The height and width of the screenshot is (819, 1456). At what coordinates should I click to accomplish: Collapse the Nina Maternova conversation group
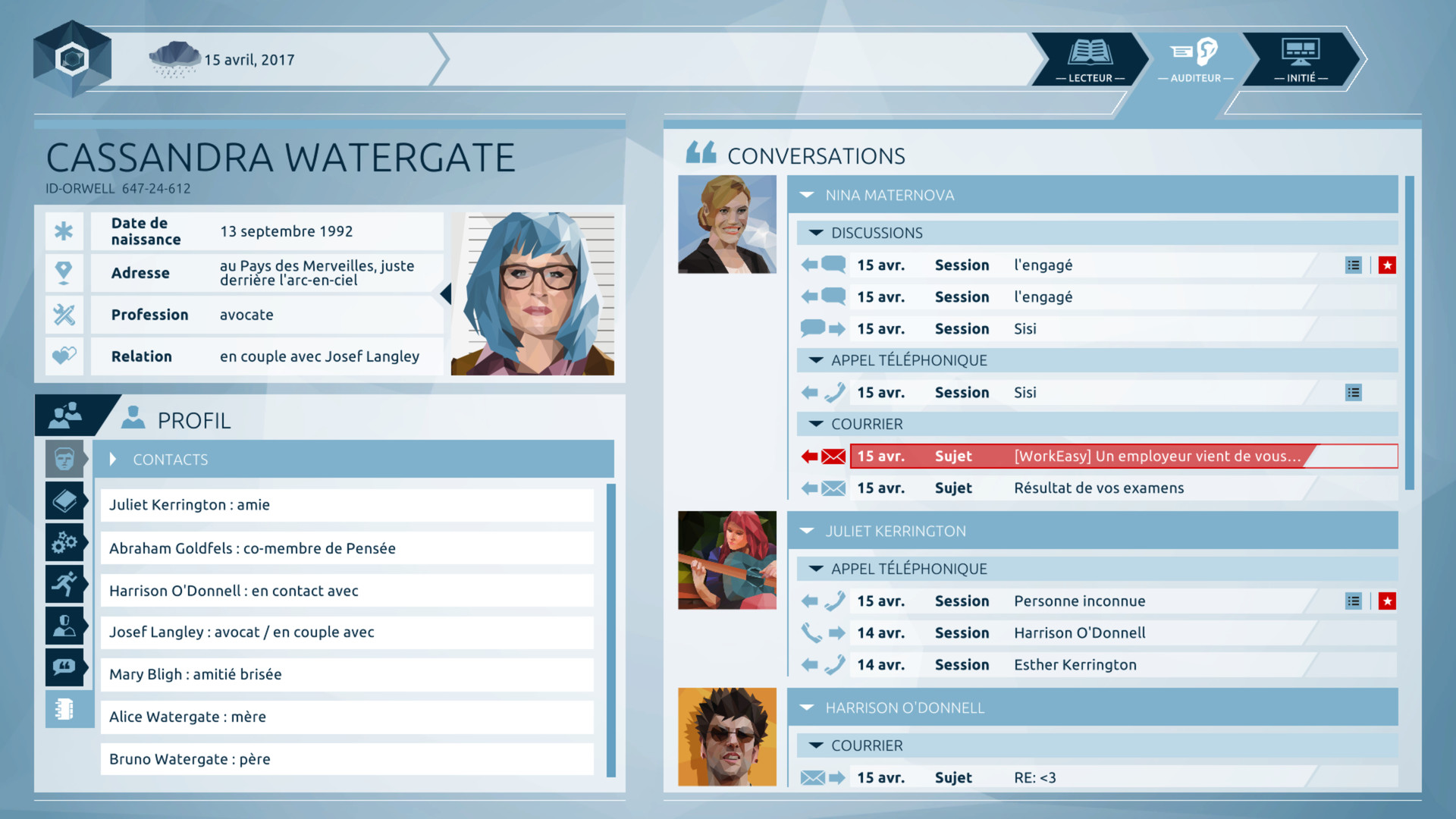pos(807,196)
